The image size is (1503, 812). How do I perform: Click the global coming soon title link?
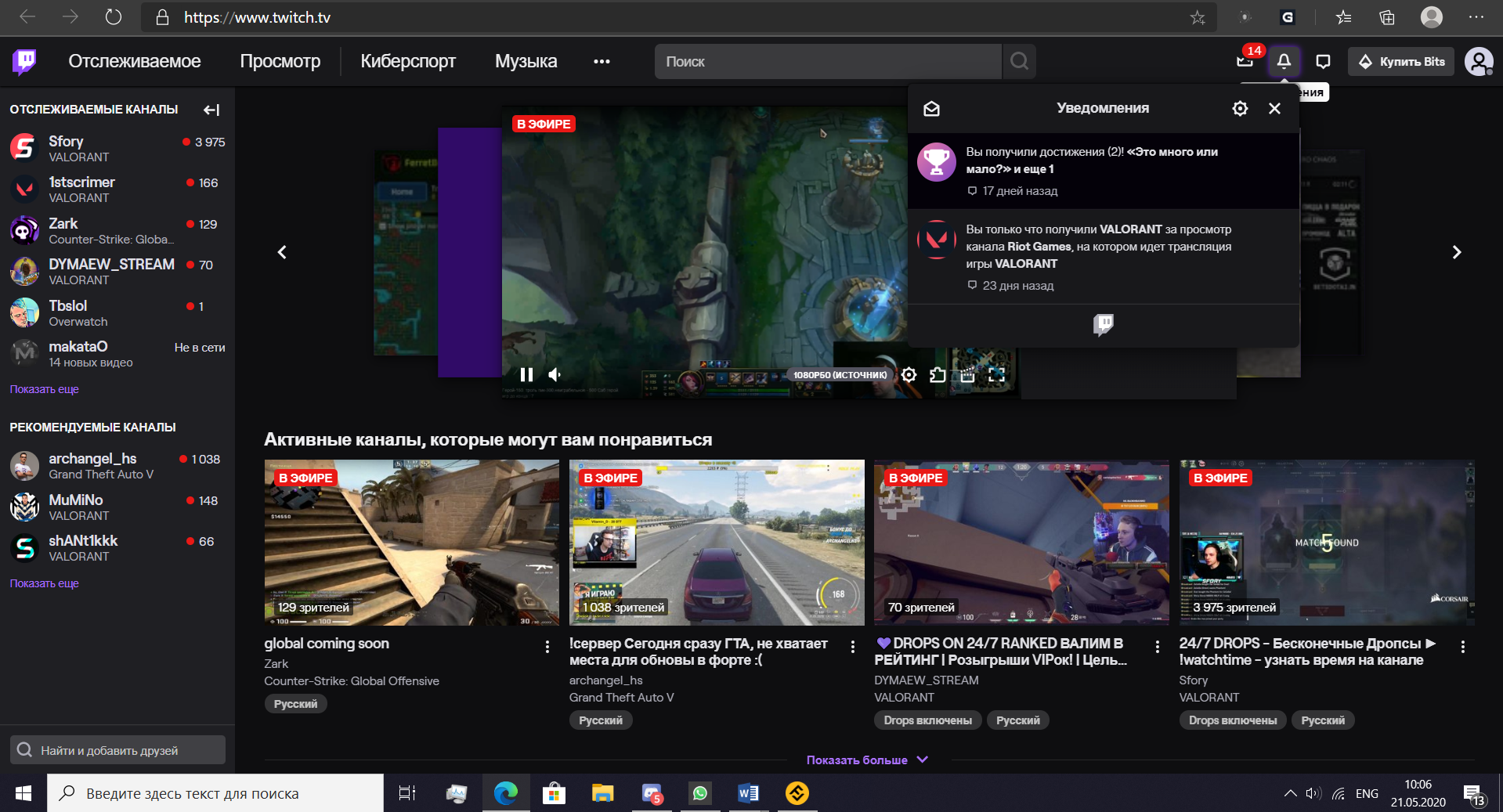pyautogui.click(x=327, y=644)
